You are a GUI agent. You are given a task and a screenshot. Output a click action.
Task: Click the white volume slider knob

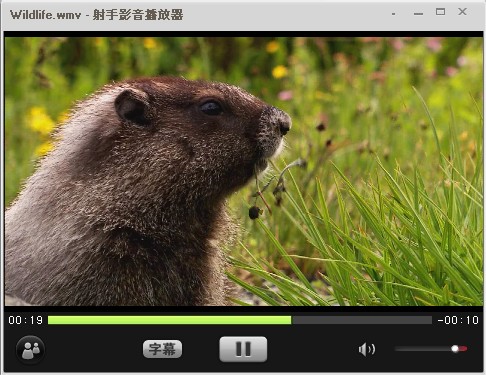coord(455,349)
